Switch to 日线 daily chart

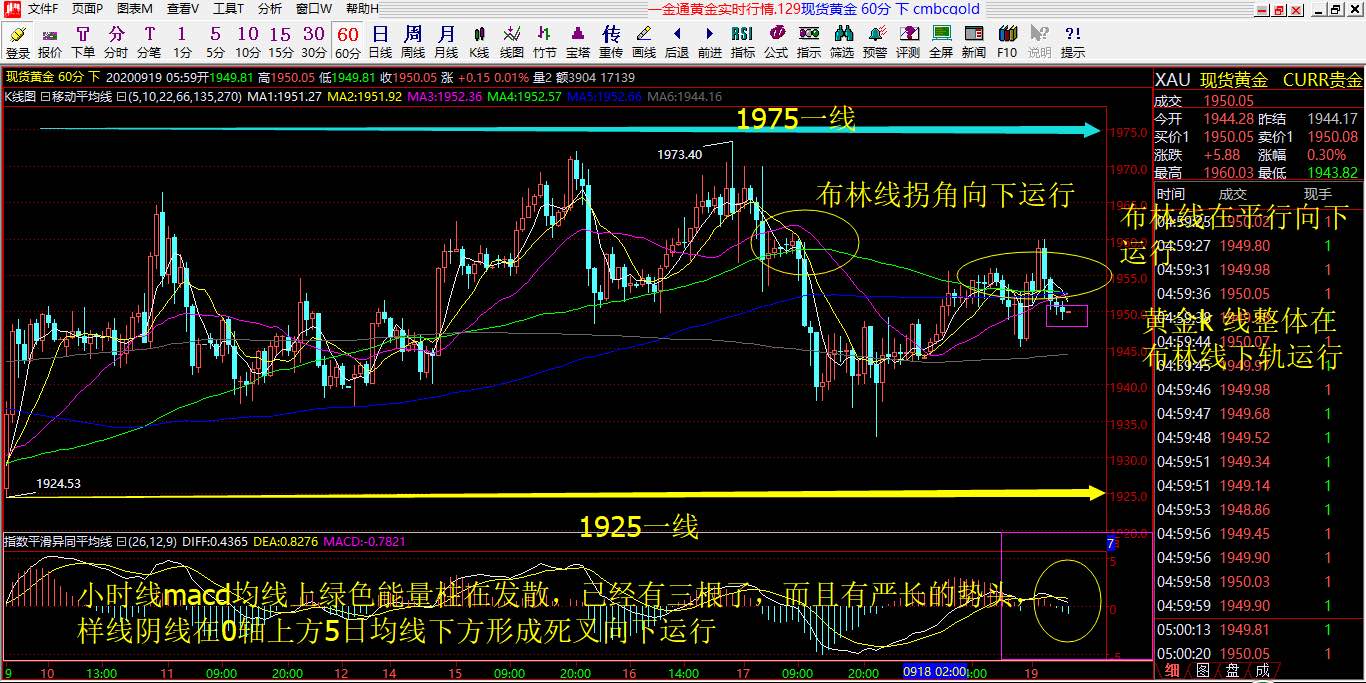(380, 42)
